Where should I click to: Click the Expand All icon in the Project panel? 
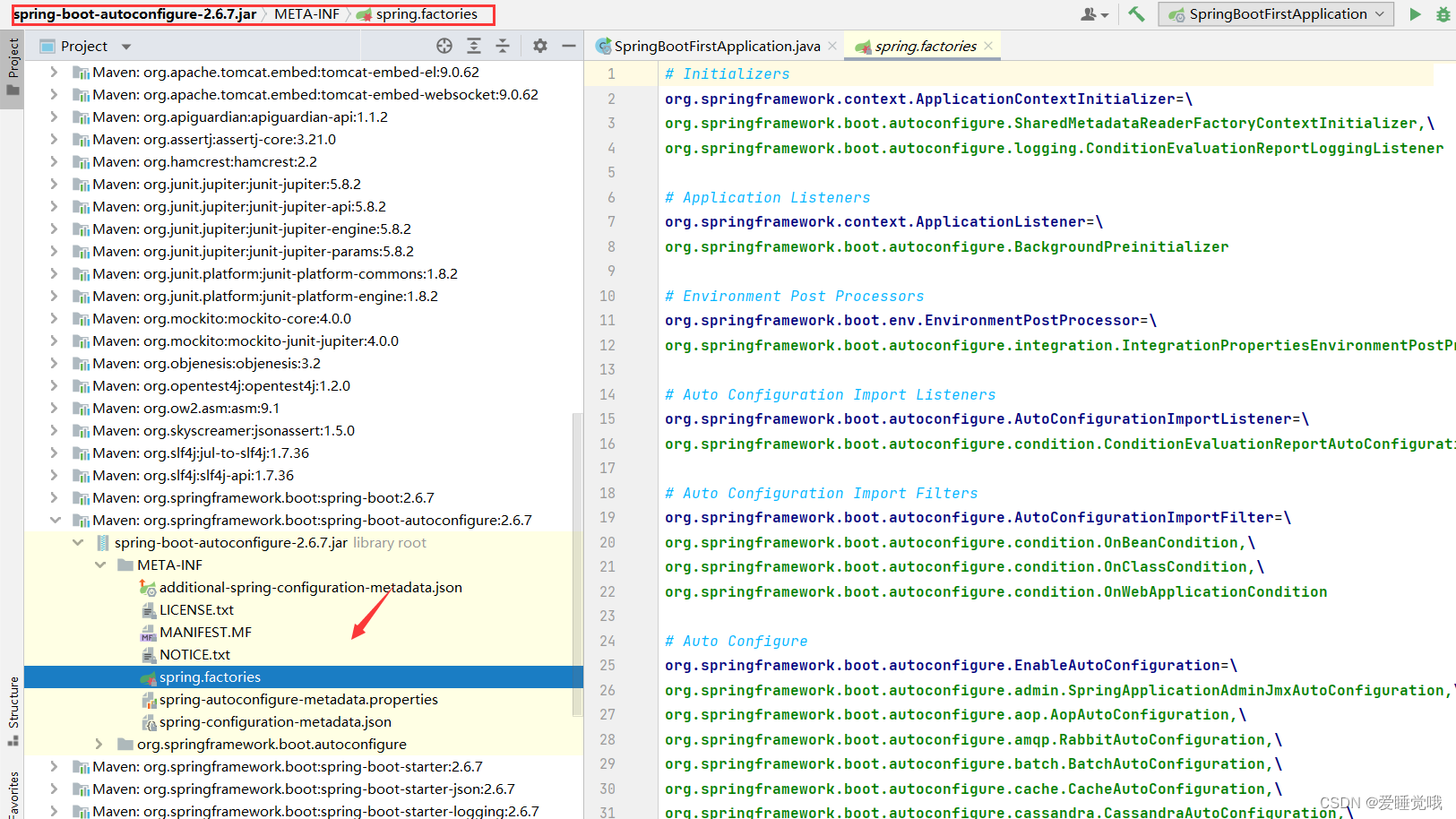coord(474,46)
